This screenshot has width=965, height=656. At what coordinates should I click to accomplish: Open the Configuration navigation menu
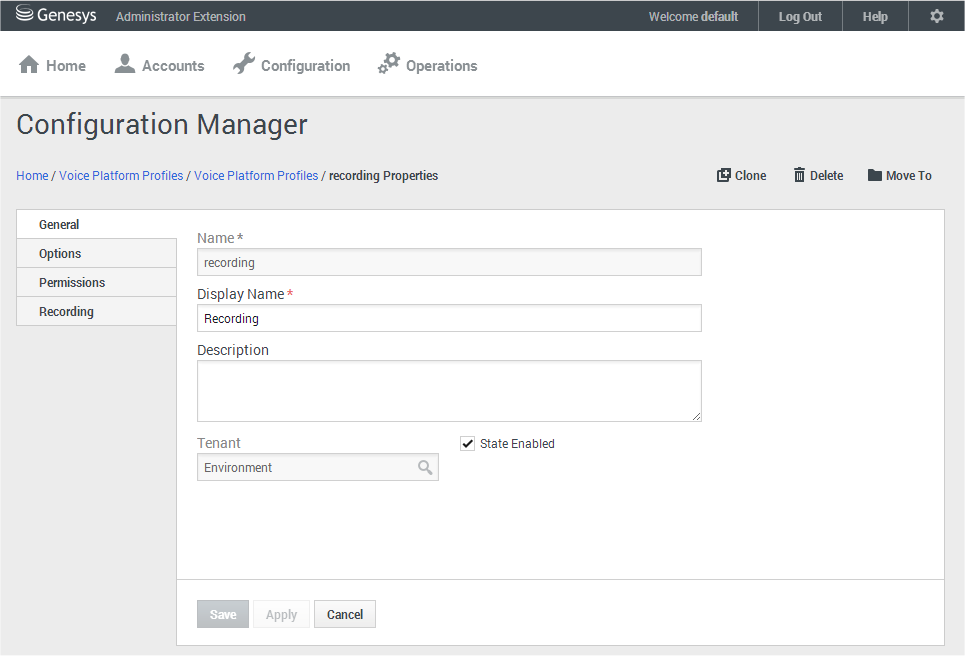coord(291,64)
